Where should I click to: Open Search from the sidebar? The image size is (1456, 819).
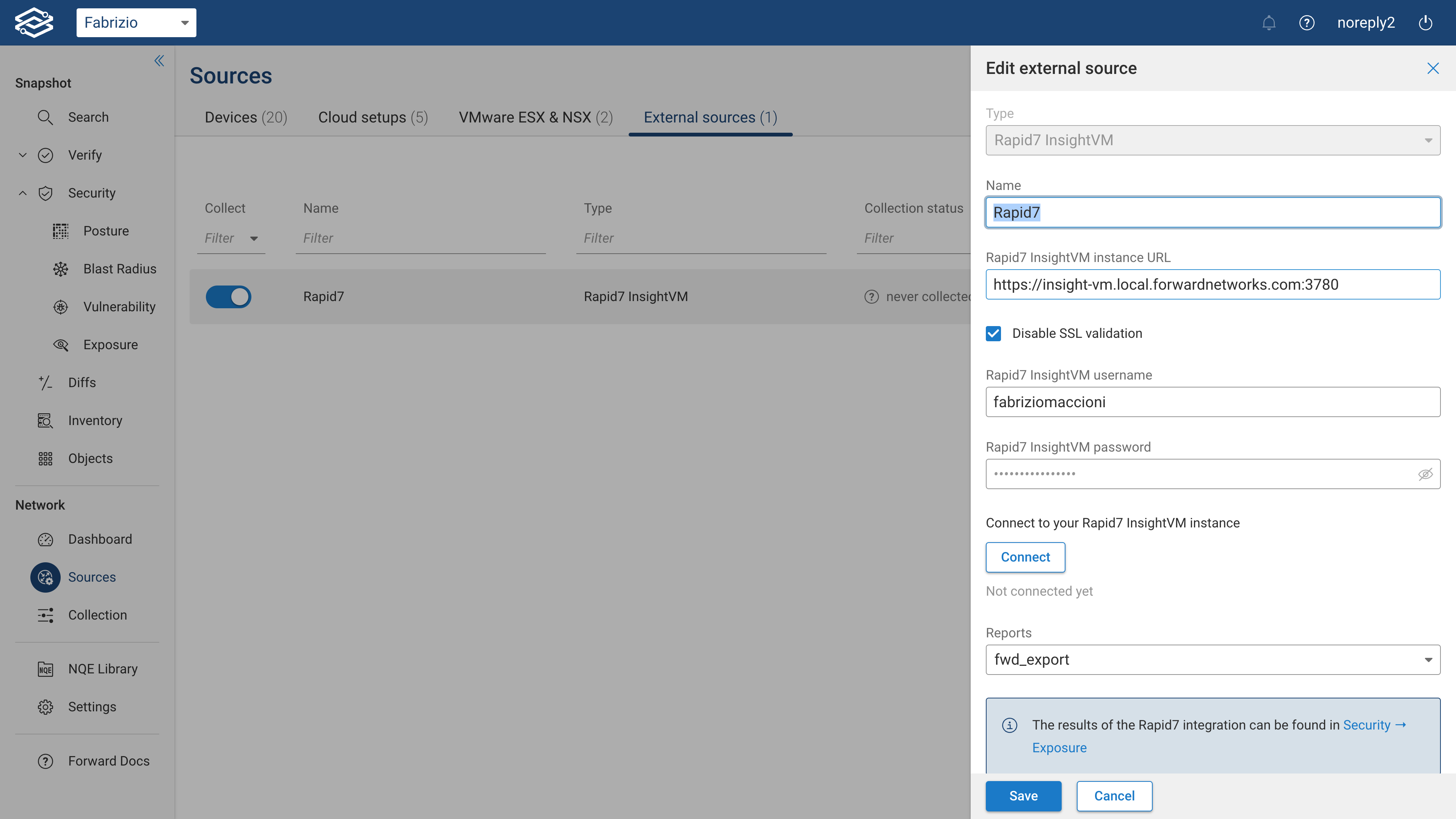pyautogui.click(x=88, y=117)
